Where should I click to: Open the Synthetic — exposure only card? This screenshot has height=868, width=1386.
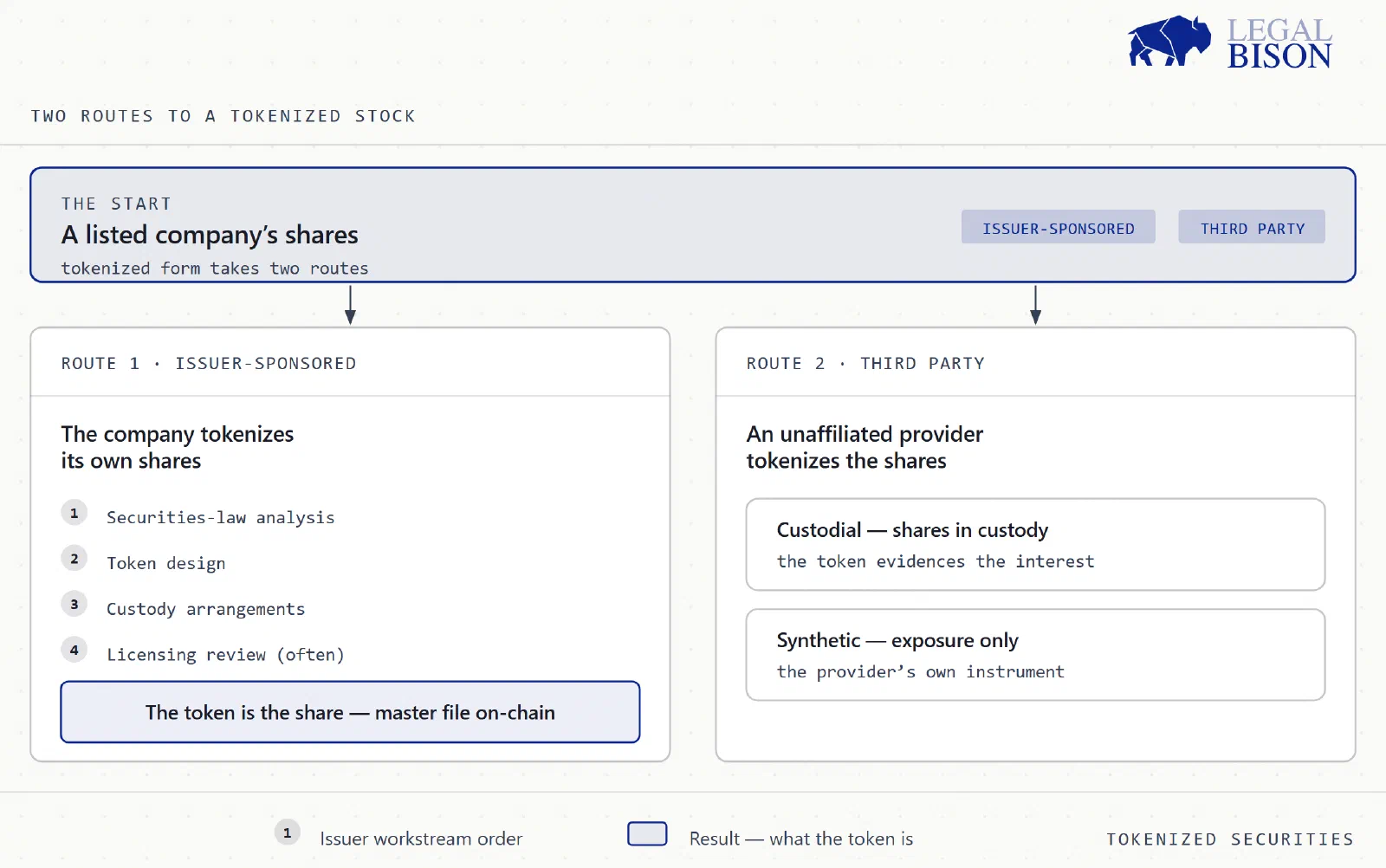click(1035, 655)
